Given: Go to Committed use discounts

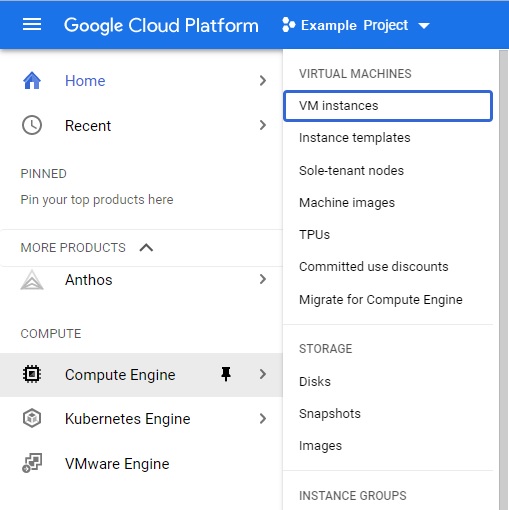Looking at the screenshot, I should tap(374, 267).
